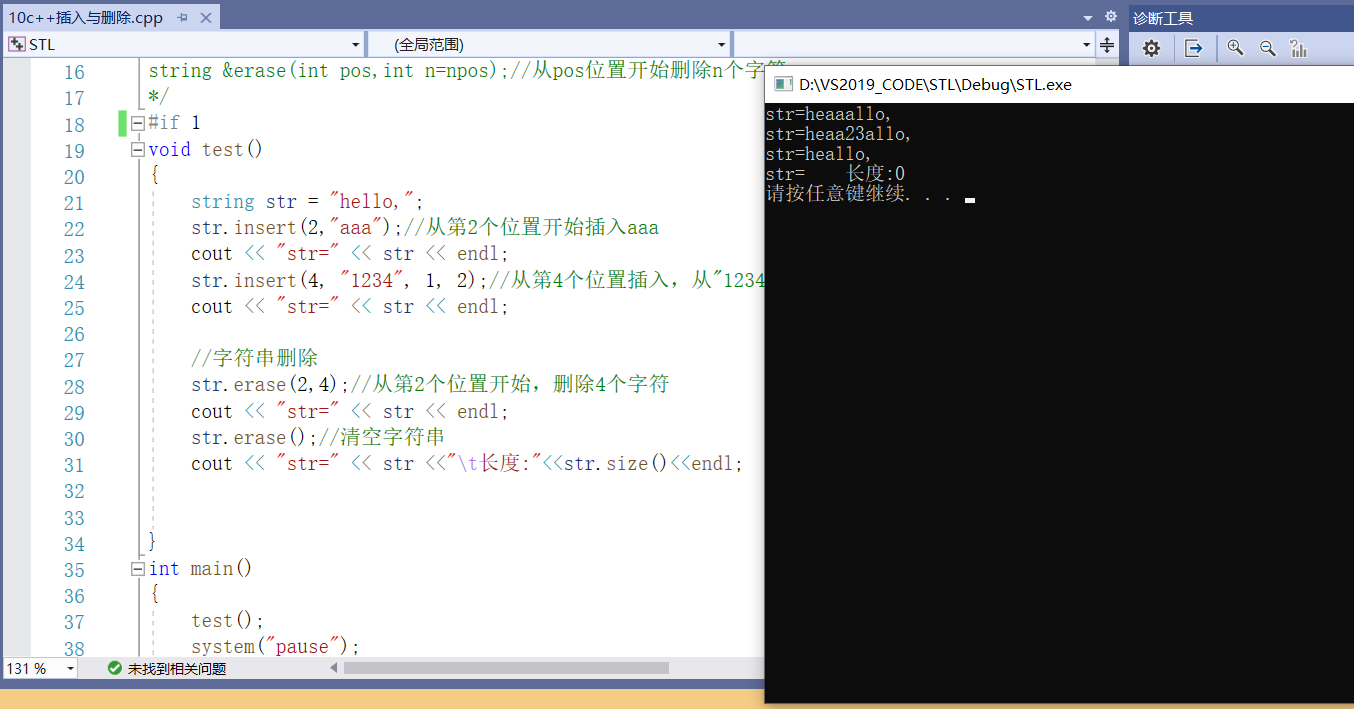Click the 诊断工具 panel title
The height and width of the screenshot is (709, 1354).
pyautogui.click(x=1163, y=18)
